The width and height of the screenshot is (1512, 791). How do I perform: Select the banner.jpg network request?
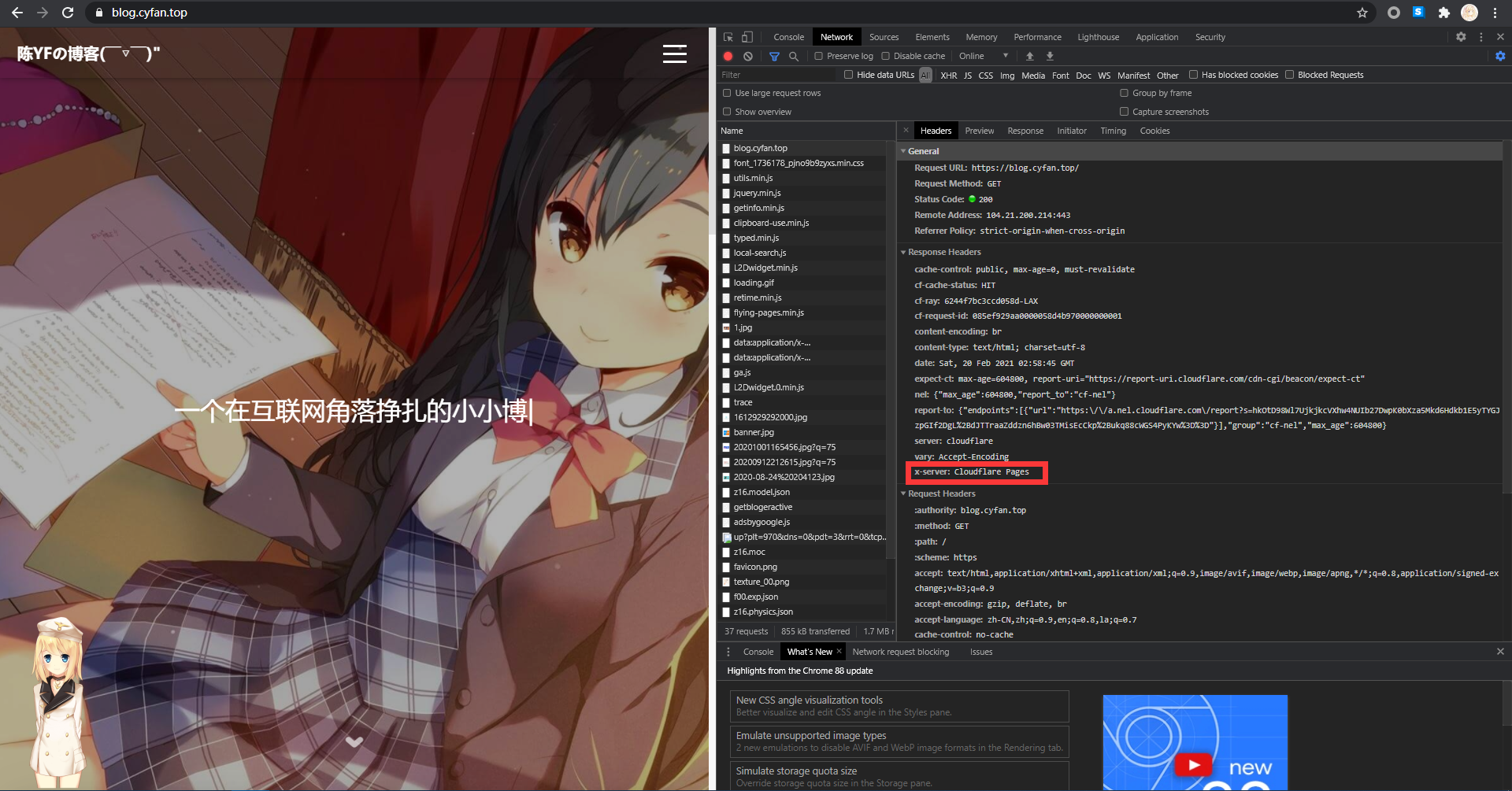pyautogui.click(x=754, y=432)
